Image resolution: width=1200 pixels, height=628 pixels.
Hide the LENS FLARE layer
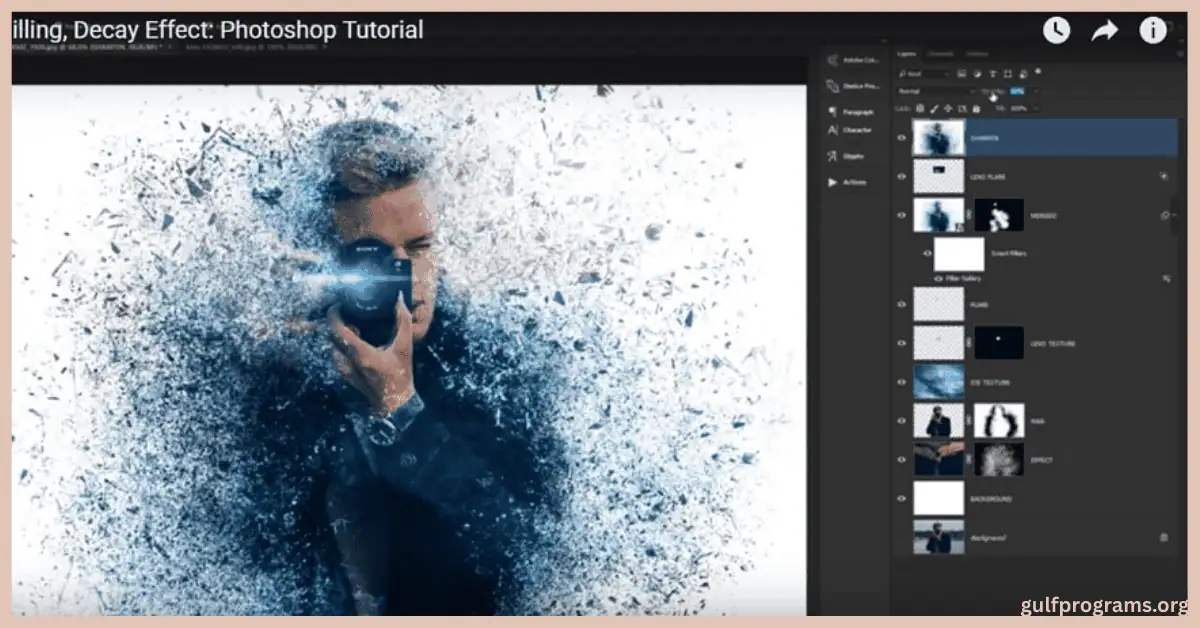coord(903,177)
